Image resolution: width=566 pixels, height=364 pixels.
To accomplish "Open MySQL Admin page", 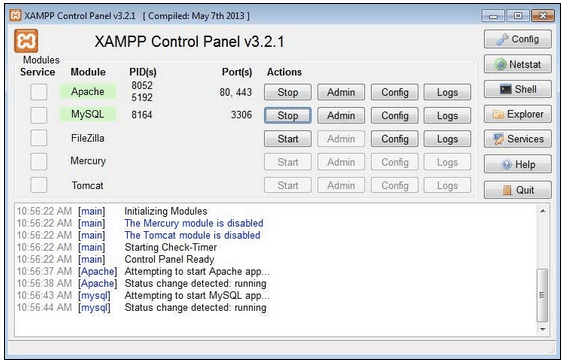I will click(341, 116).
